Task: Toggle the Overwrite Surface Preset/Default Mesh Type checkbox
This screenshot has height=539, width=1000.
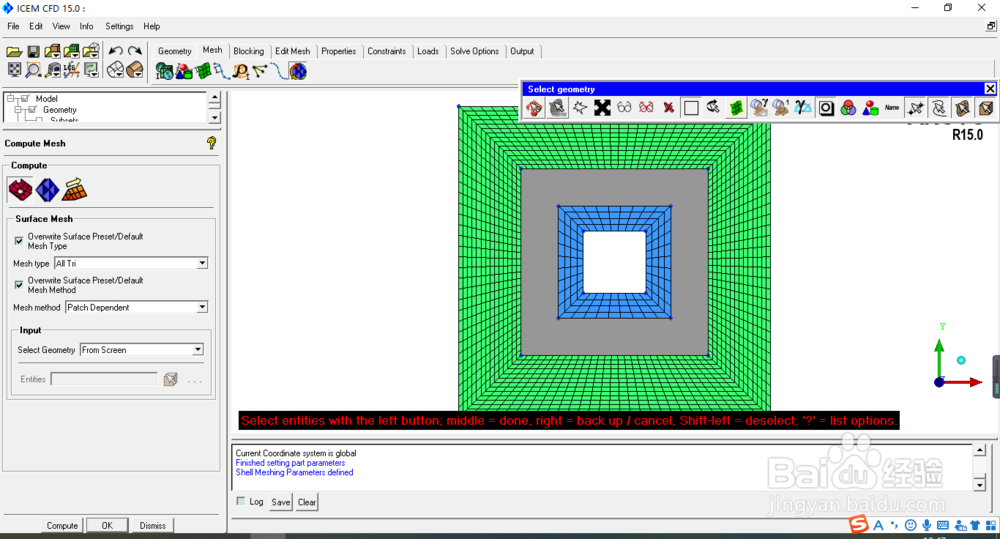Action: [18, 240]
